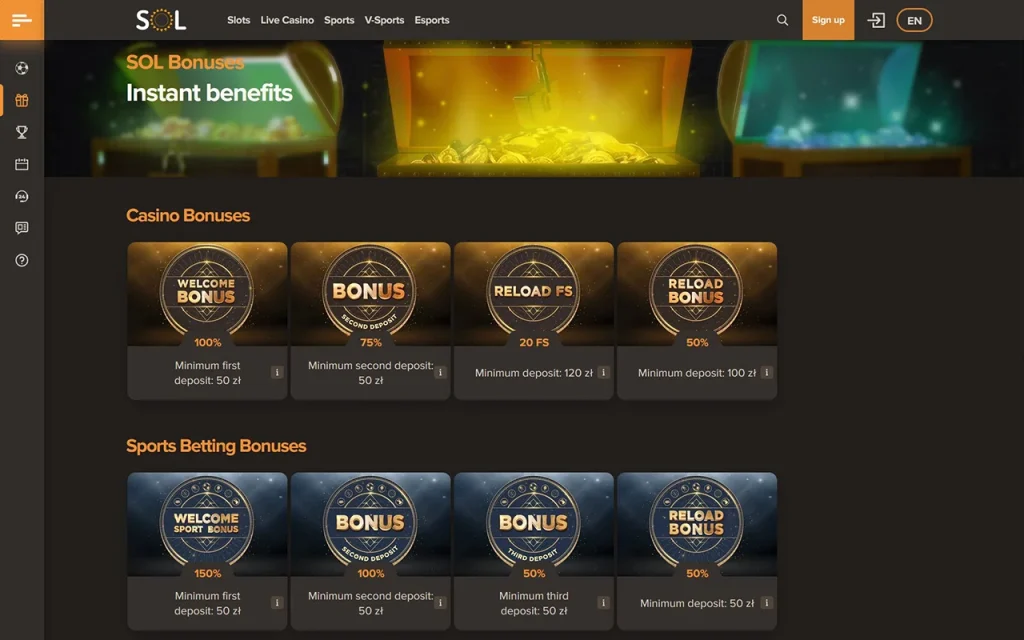The height and width of the screenshot is (640, 1024).
Task: Click the 75% label on second deposit bonus
Action: [370, 342]
